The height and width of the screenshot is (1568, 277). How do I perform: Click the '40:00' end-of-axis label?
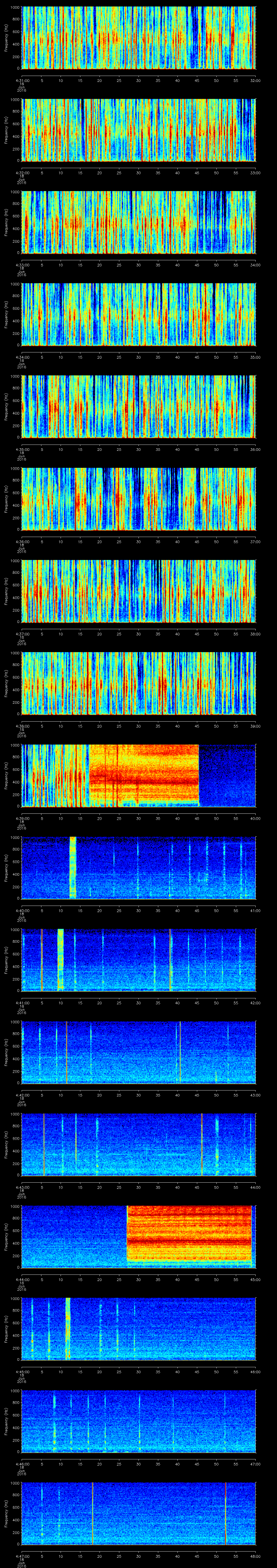[x=255, y=818]
